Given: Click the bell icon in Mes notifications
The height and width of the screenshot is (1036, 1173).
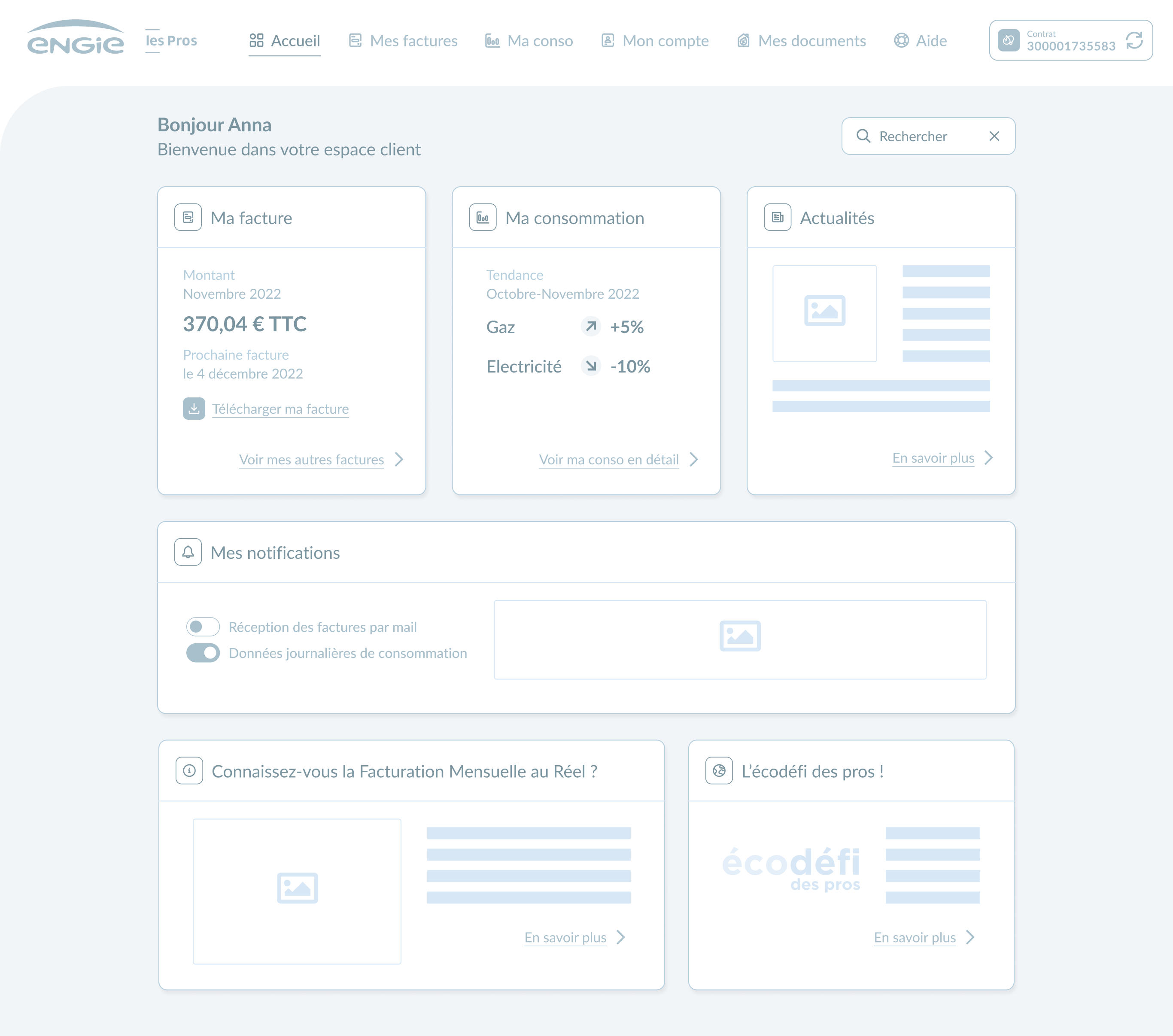Looking at the screenshot, I should click(188, 552).
